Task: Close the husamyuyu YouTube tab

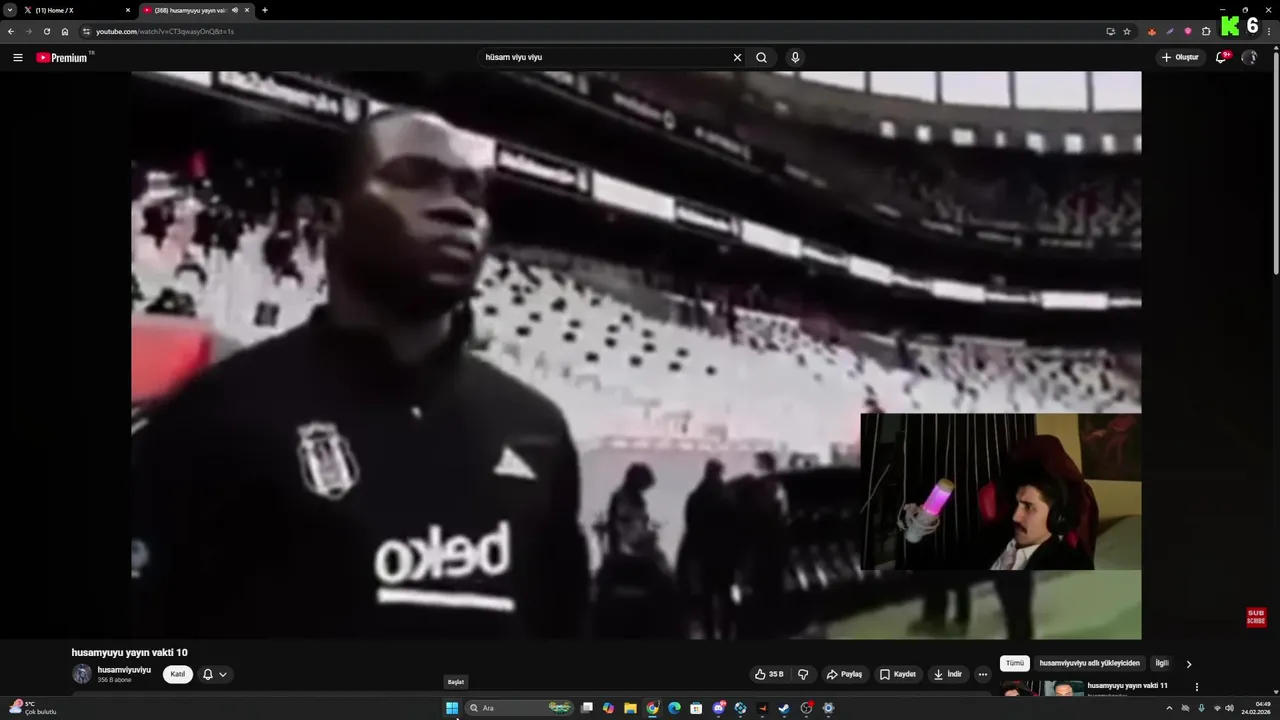Action: tap(247, 10)
